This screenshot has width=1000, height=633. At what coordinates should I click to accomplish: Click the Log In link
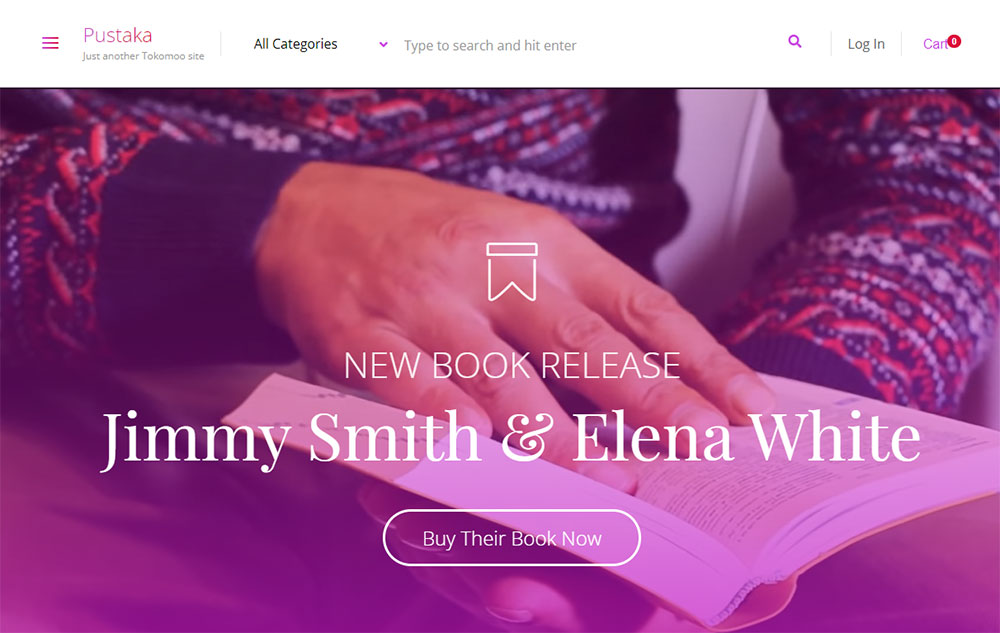pyautogui.click(x=866, y=44)
